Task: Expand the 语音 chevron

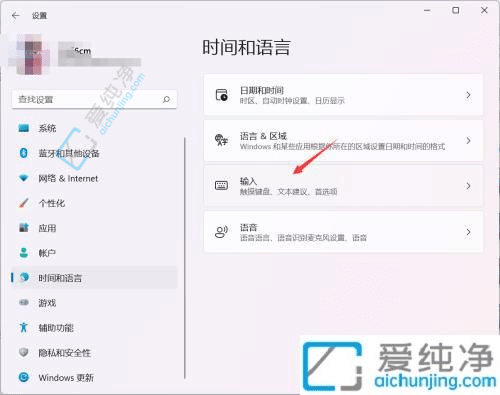Action: pos(468,232)
